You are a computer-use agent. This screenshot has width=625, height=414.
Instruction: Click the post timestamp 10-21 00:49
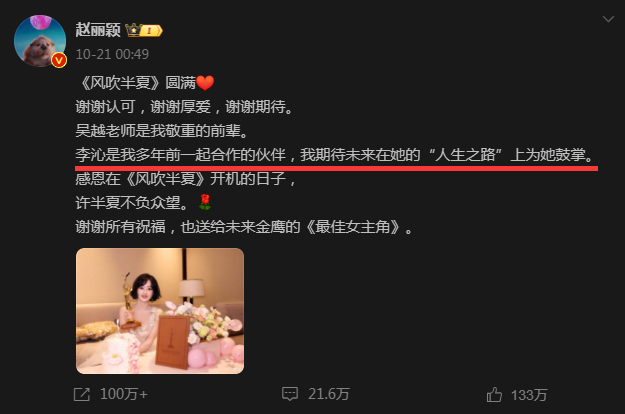[112, 54]
